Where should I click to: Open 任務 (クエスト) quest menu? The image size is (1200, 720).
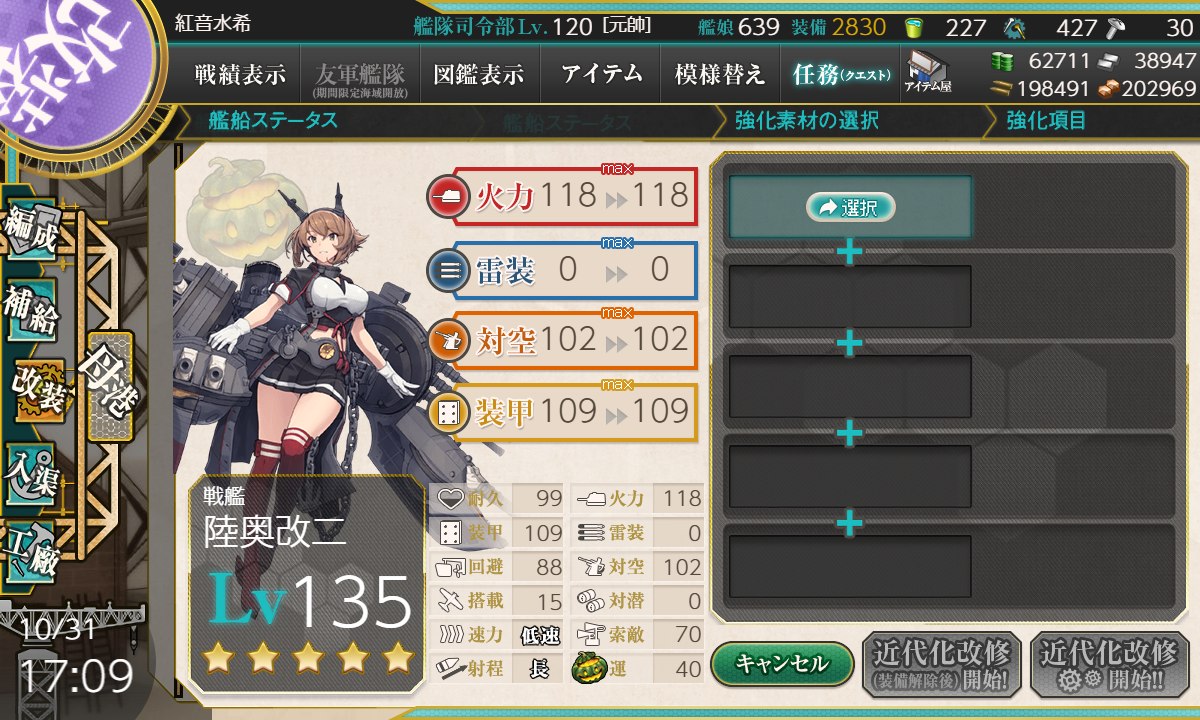point(839,74)
